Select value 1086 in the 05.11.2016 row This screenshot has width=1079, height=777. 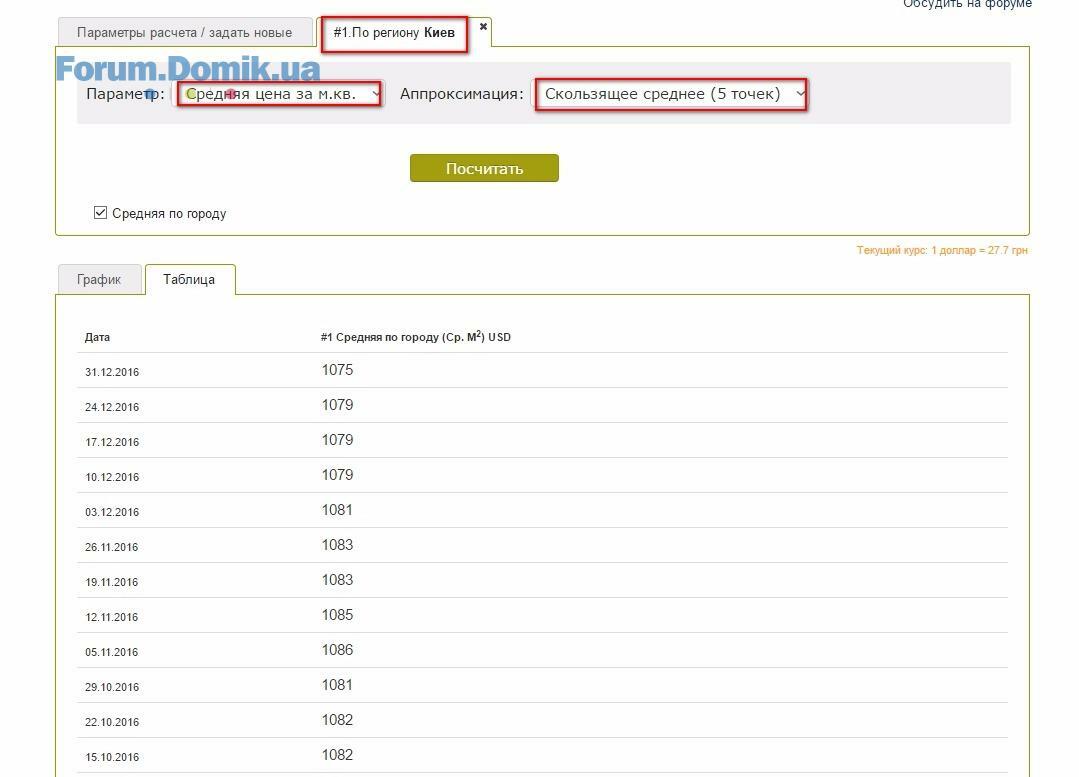tap(337, 651)
